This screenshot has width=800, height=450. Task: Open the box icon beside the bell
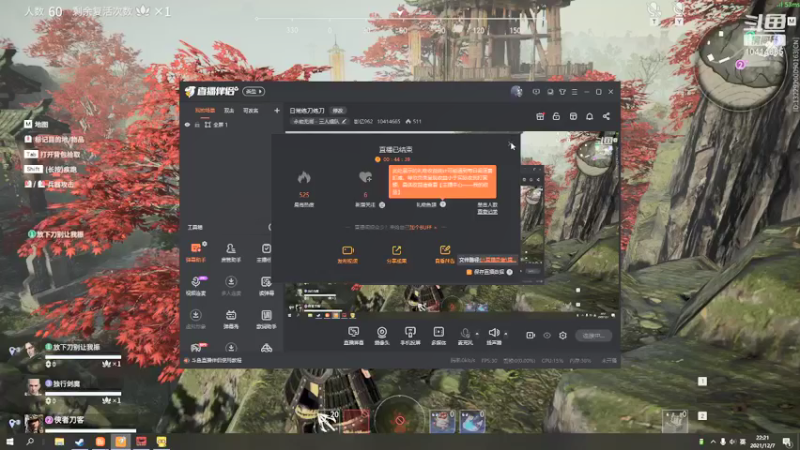coord(573,116)
